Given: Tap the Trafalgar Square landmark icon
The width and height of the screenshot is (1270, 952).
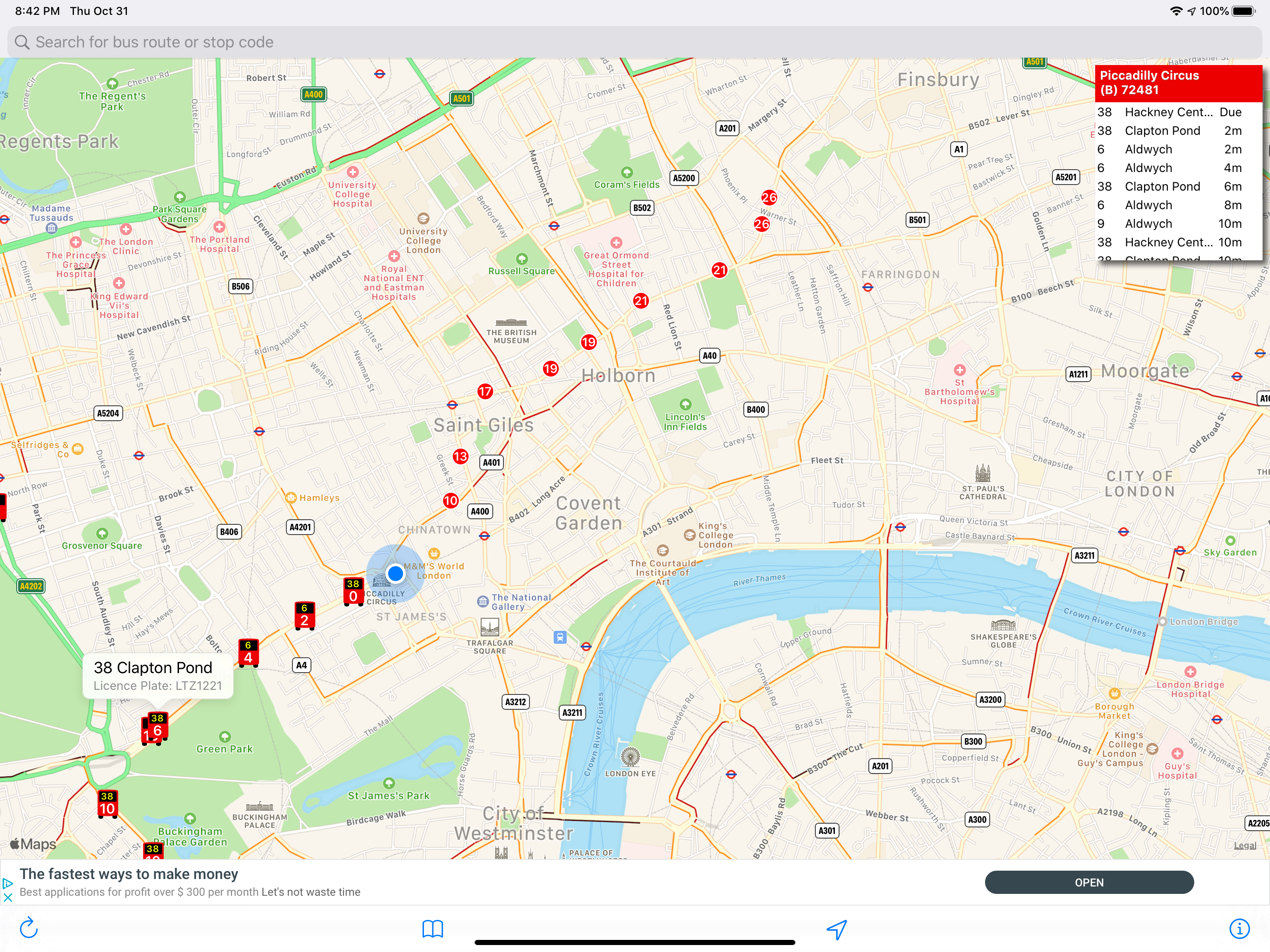Looking at the screenshot, I should 489,627.
